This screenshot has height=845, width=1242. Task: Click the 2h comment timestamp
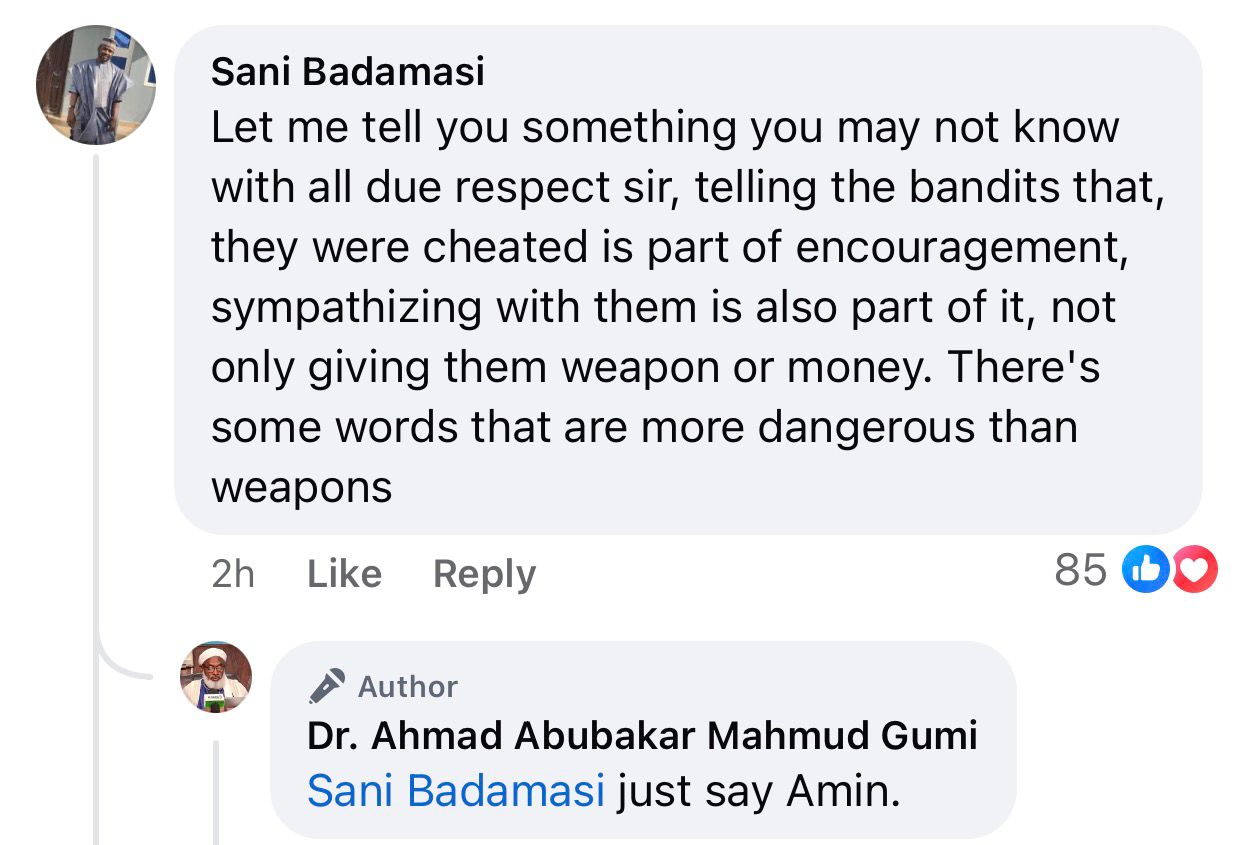point(233,574)
